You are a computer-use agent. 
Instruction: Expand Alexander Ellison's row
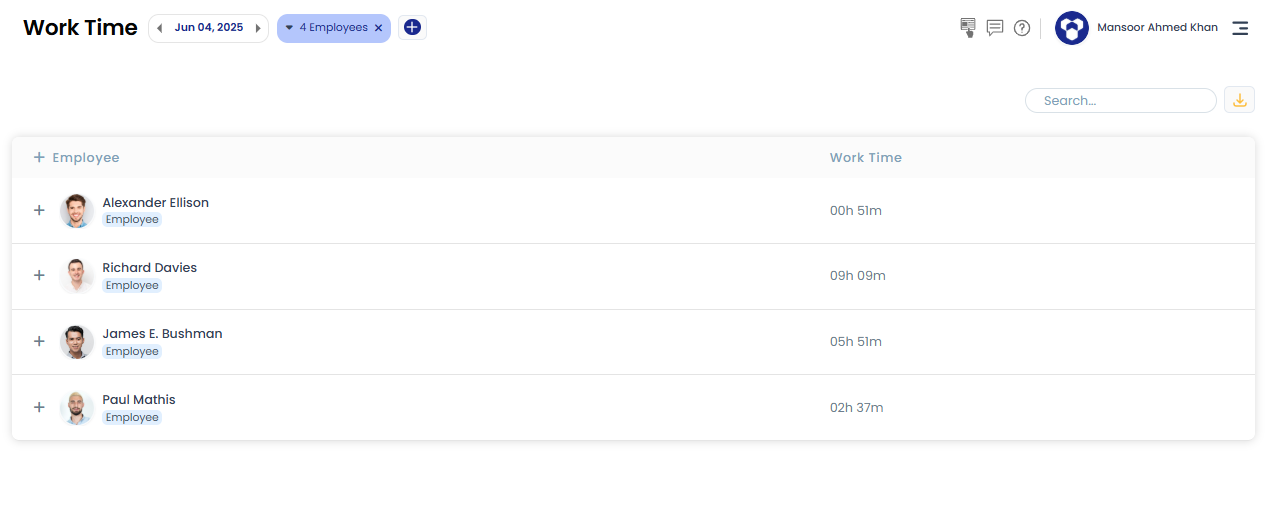tap(39, 210)
